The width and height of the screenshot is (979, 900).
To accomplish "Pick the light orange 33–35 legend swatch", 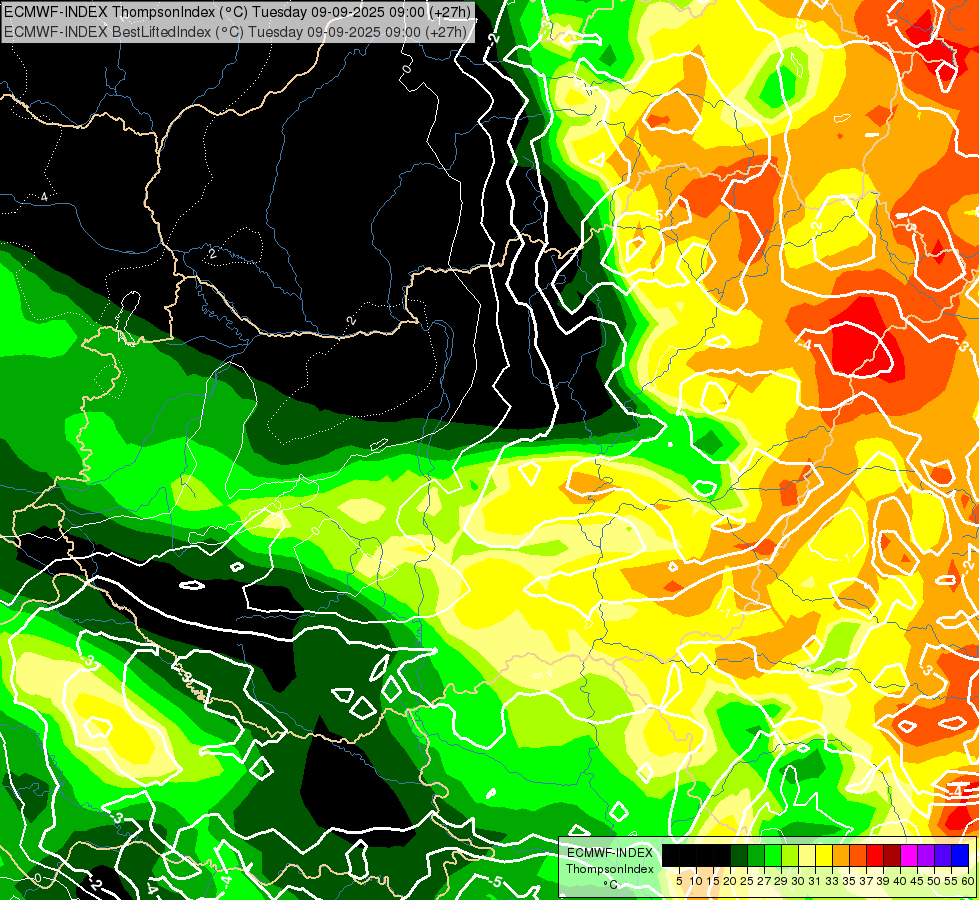I will pyautogui.click(x=841, y=855).
